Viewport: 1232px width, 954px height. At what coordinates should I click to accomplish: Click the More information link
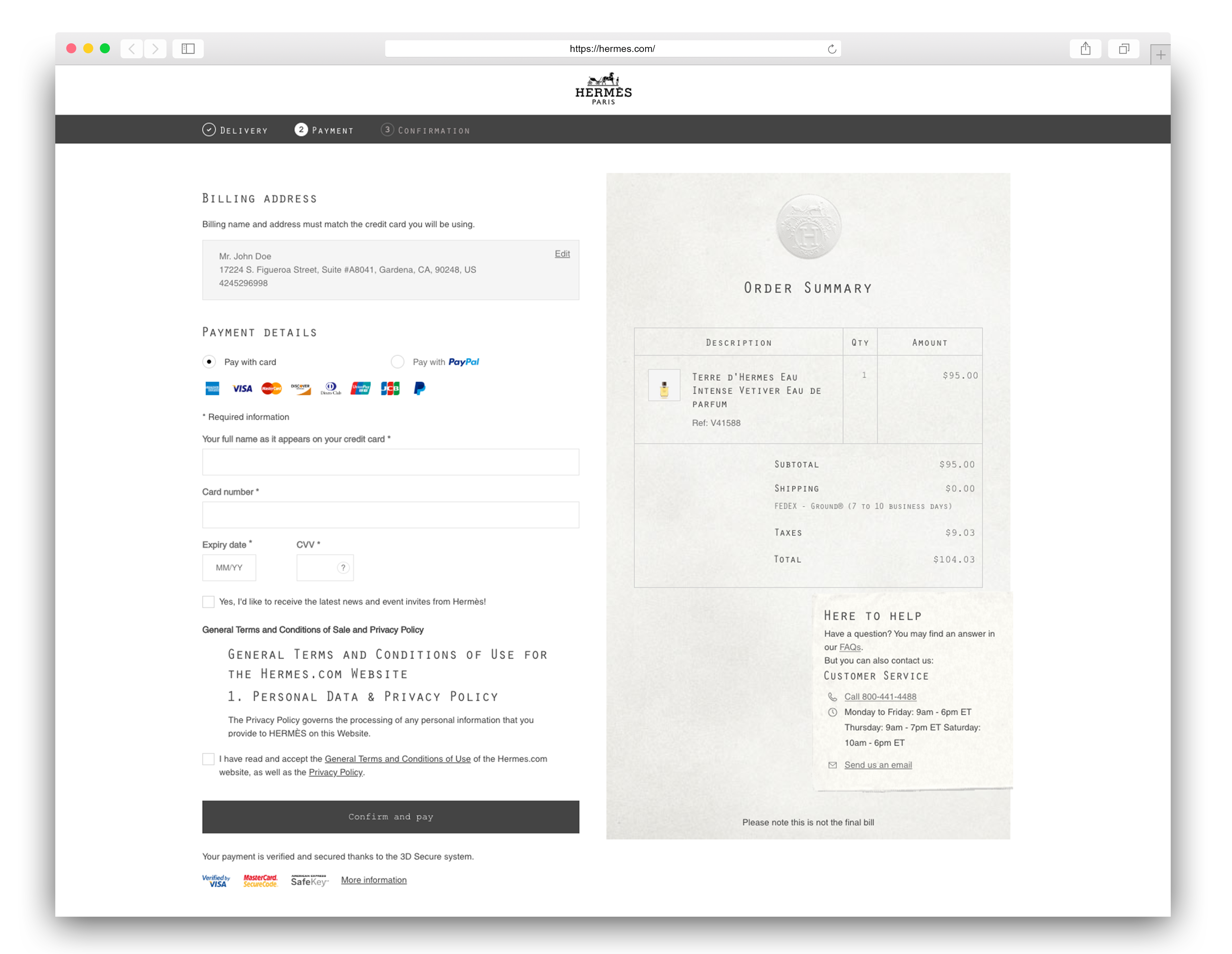[374, 880]
